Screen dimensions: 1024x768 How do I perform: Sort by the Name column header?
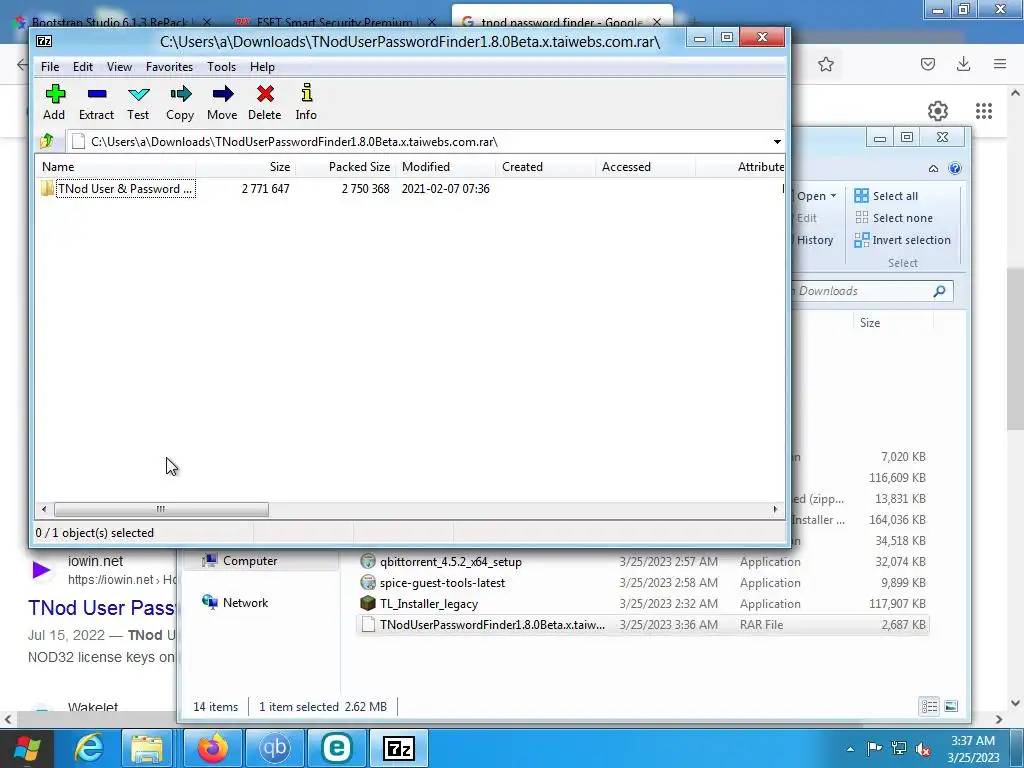116,167
